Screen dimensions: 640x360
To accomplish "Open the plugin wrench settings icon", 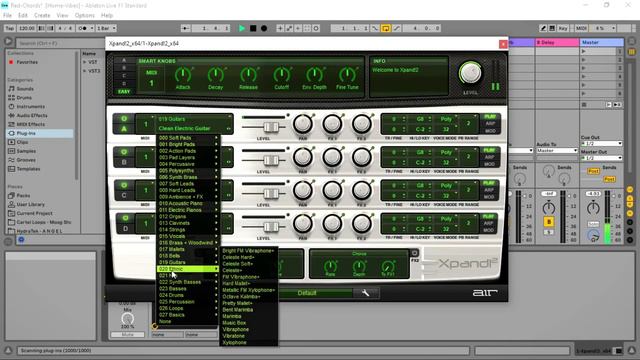I will 365,293.
